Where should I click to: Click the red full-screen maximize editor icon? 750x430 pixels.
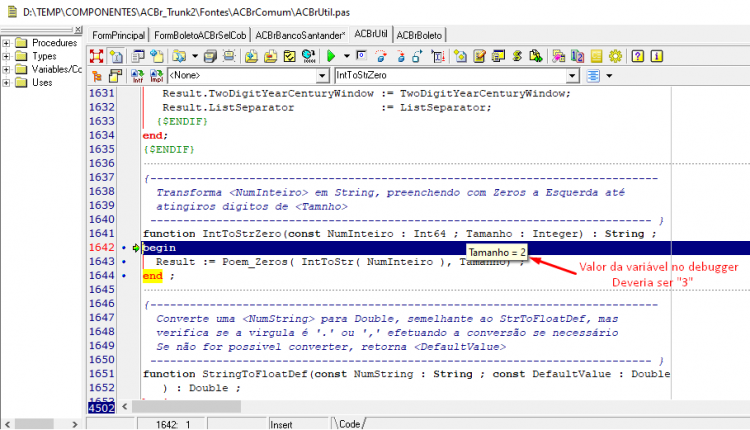[97, 56]
